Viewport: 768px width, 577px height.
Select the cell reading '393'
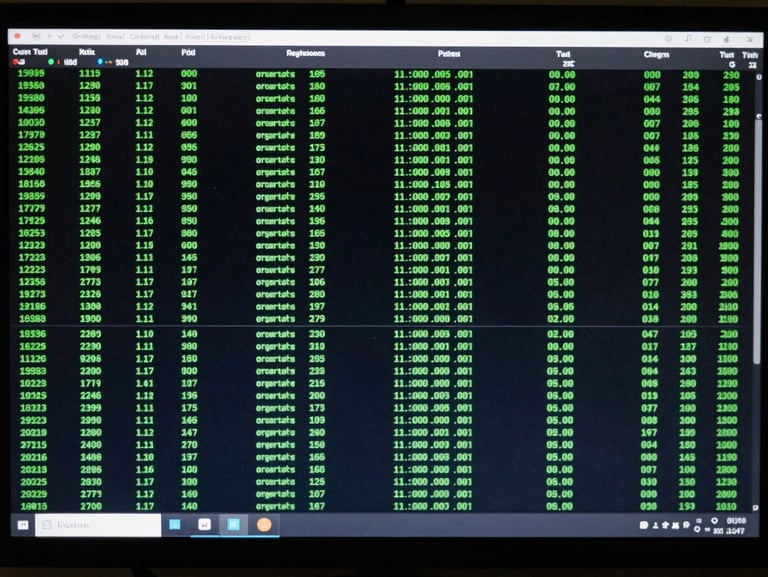coord(689,294)
